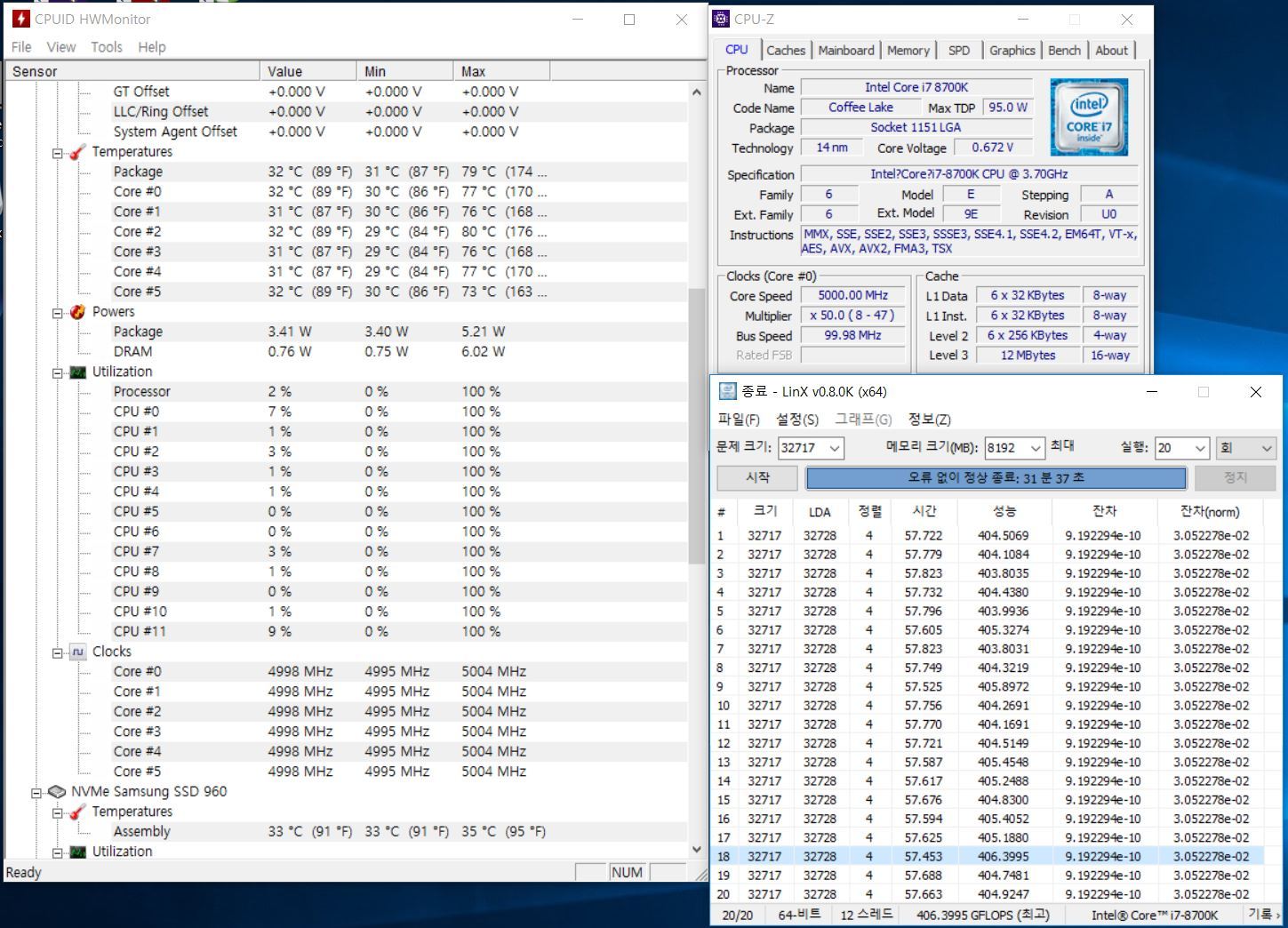The image size is (1288, 928).
Task: Click the CPU-Z title bar icon
Action: tap(722, 19)
